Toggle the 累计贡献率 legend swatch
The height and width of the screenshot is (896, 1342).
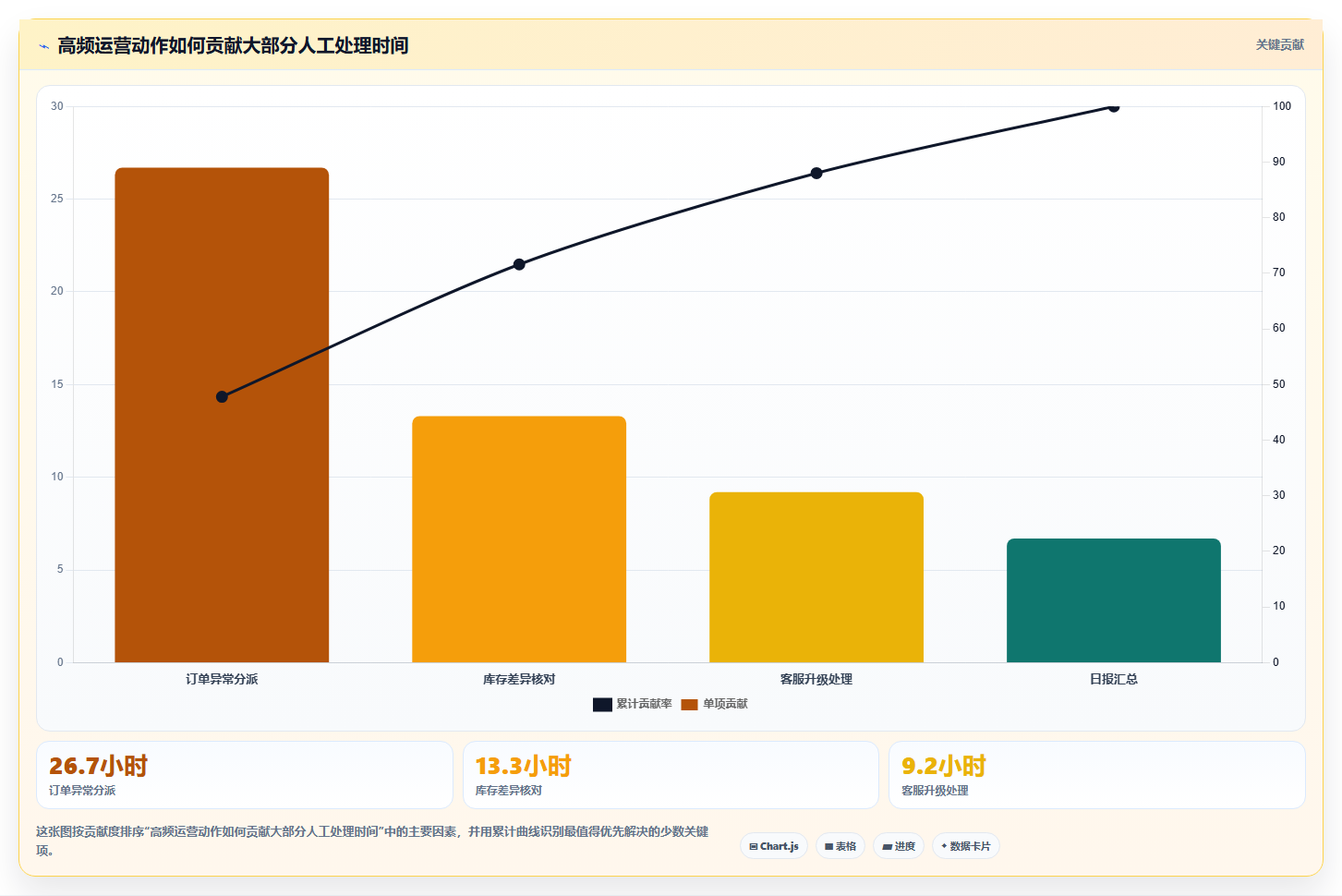(602, 705)
